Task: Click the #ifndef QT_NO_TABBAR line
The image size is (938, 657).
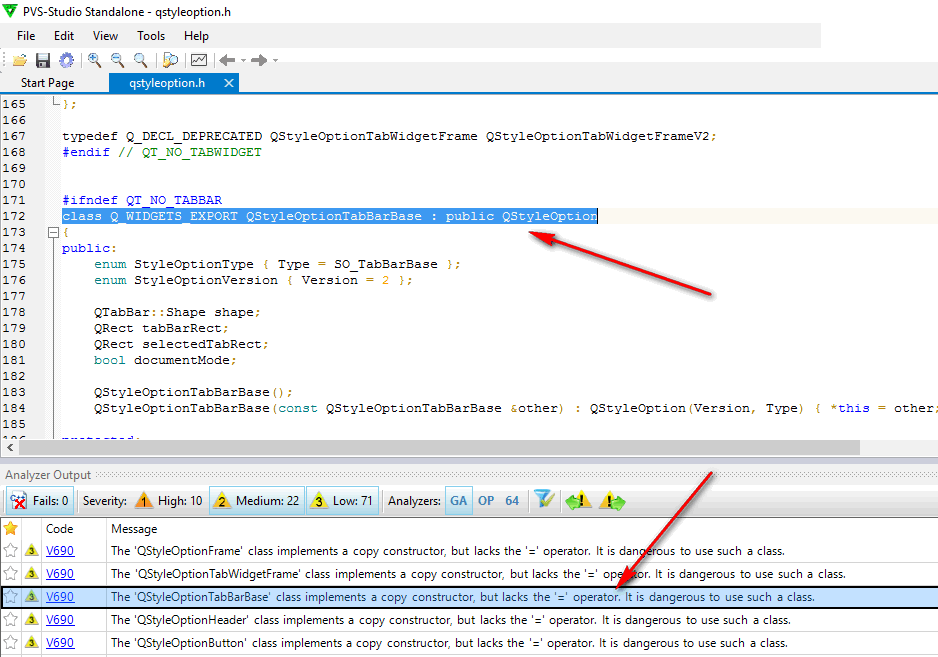Action: pos(142,200)
